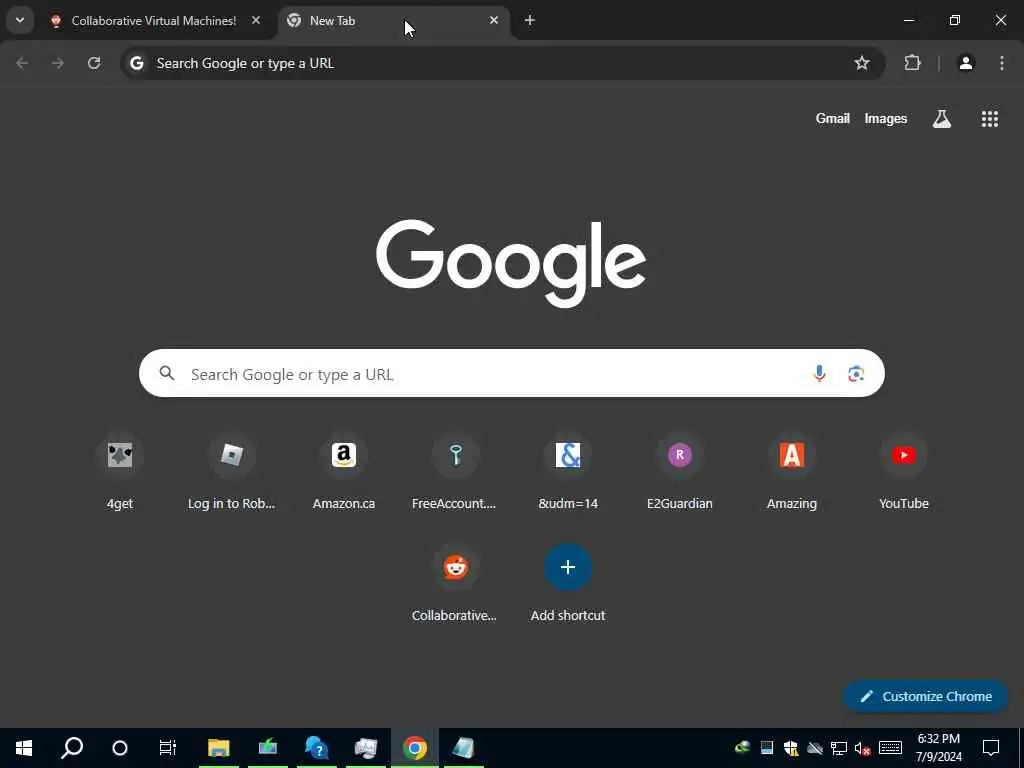Open Cortana circle on taskbar

click(x=120, y=748)
